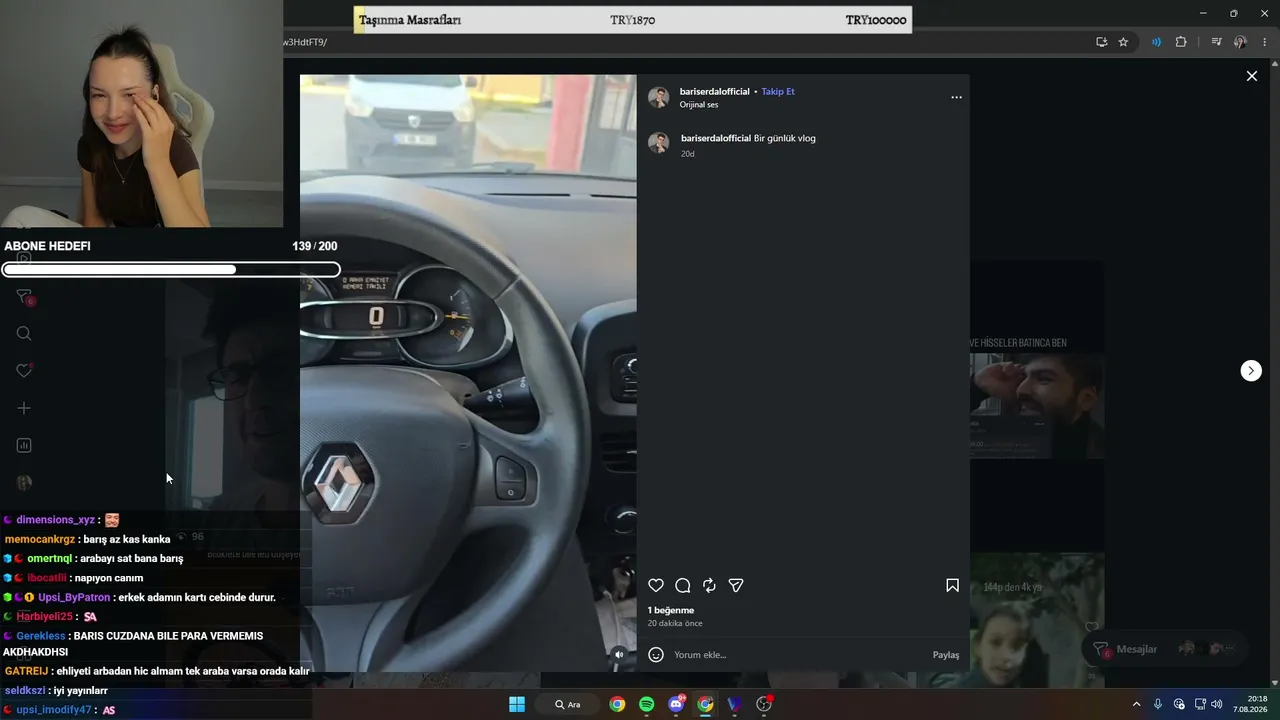1280x720 pixels.
Task: Open the Chrome profile avatar
Action: (x=1240, y=42)
